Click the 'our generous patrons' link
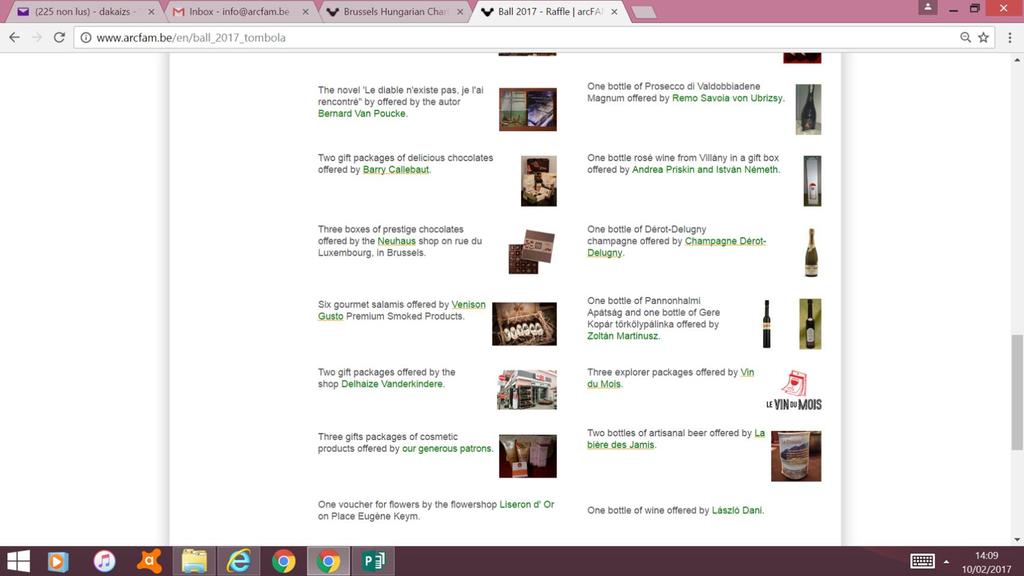Image resolution: width=1024 pixels, height=576 pixels. [x=447, y=449]
